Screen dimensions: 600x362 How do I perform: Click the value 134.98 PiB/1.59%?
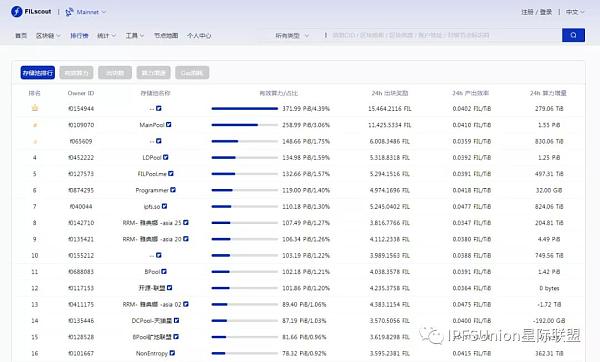point(306,158)
